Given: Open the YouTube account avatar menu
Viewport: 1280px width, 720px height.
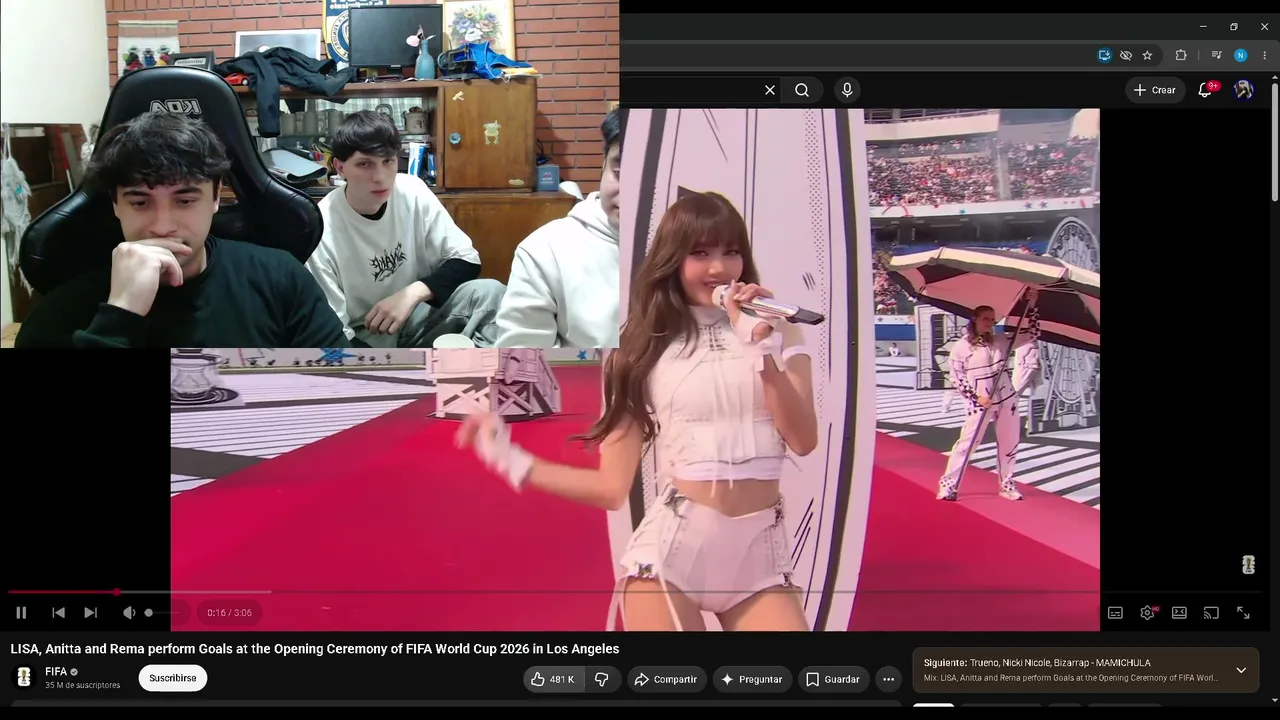Looking at the screenshot, I should click(x=1244, y=90).
